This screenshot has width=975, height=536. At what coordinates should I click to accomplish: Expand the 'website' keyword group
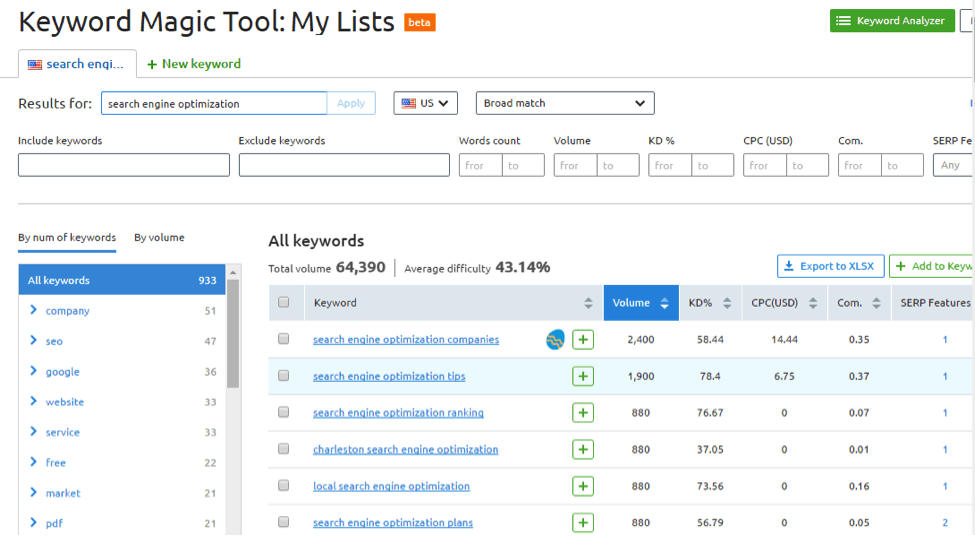point(34,402)
